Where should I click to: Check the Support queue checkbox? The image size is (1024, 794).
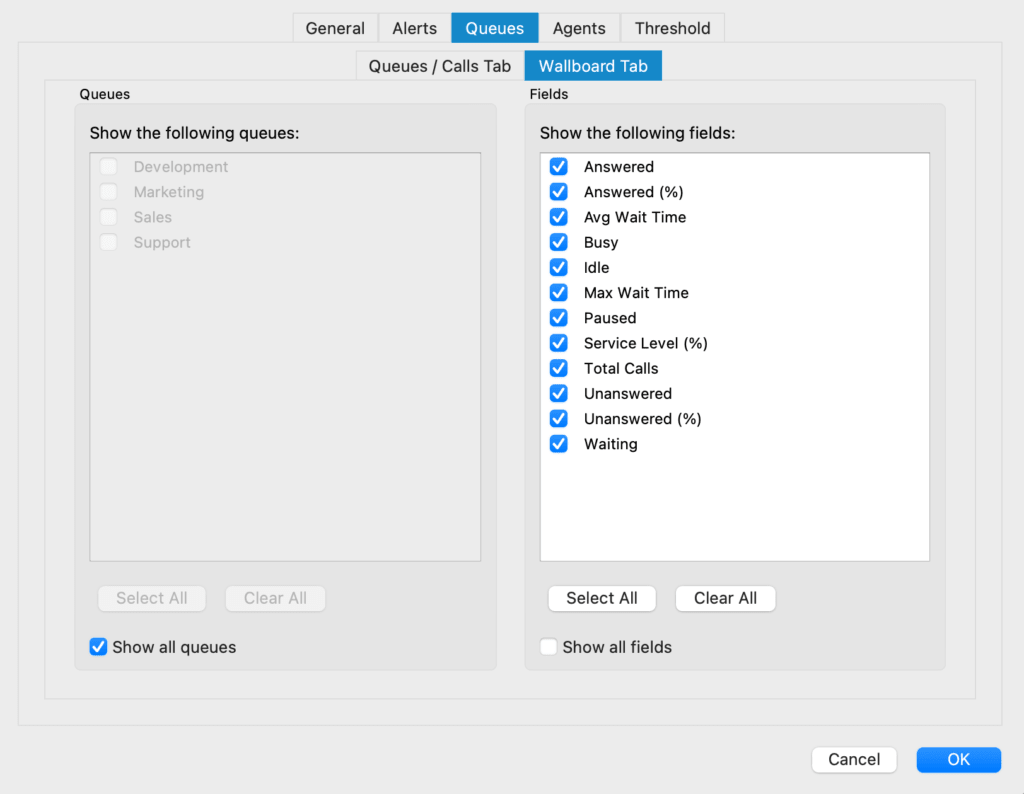tap(108, 242)
